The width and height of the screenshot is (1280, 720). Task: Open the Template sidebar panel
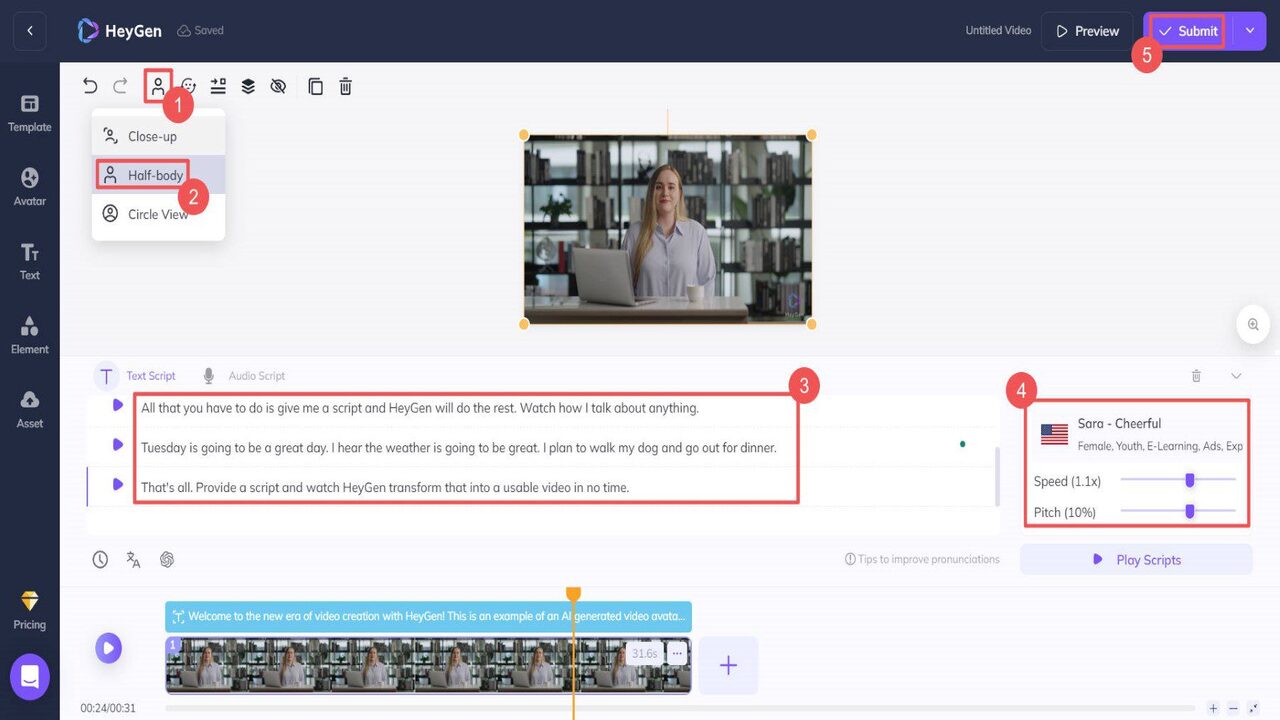click(30, 113)
